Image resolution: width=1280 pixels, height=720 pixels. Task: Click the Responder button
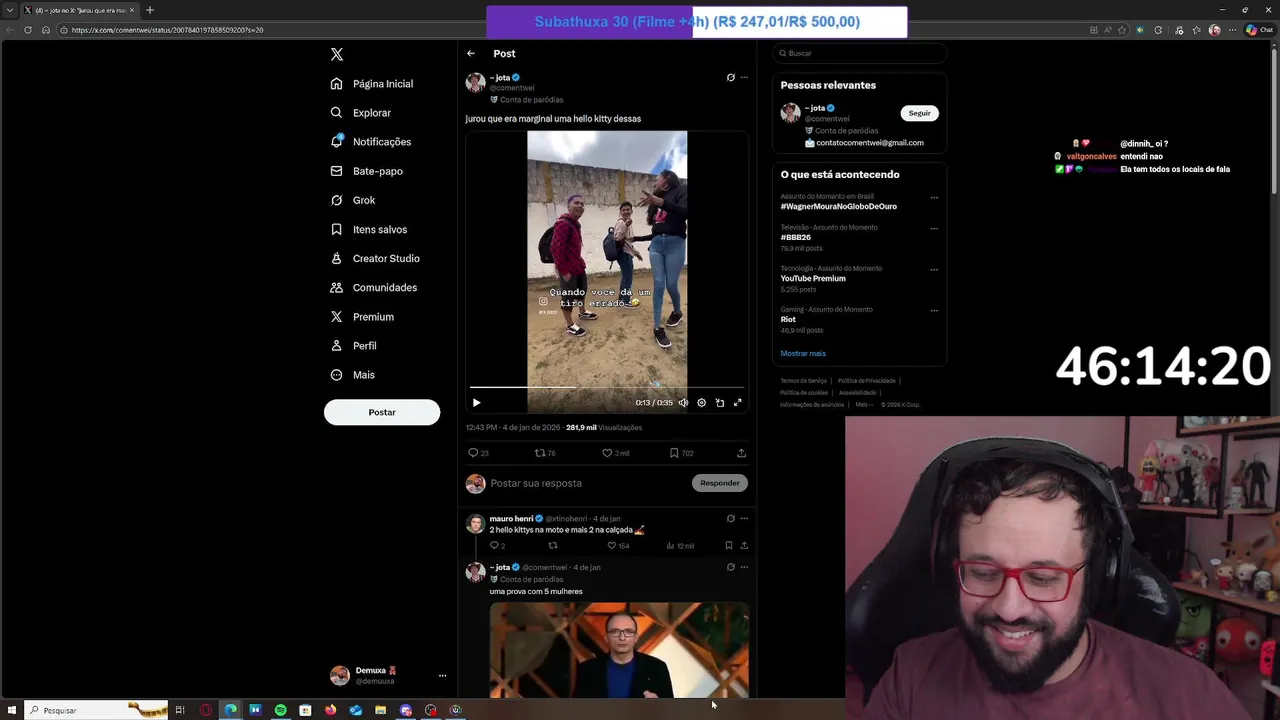(x=720, y=483)
